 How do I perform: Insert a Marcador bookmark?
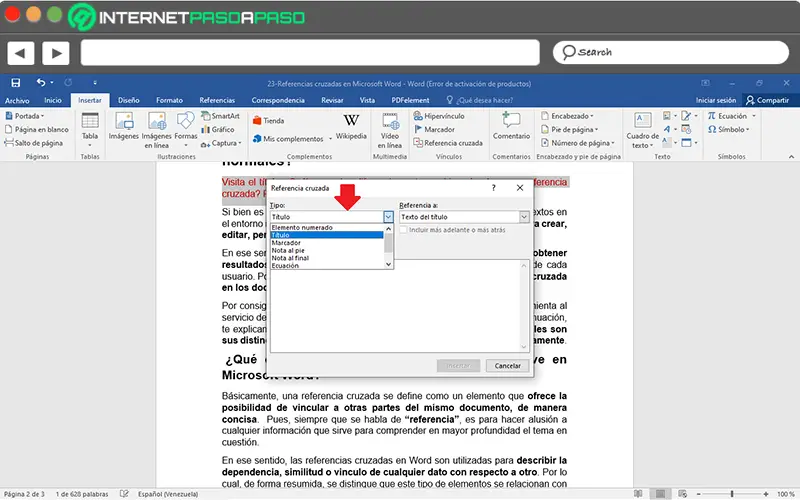[434, 130]
